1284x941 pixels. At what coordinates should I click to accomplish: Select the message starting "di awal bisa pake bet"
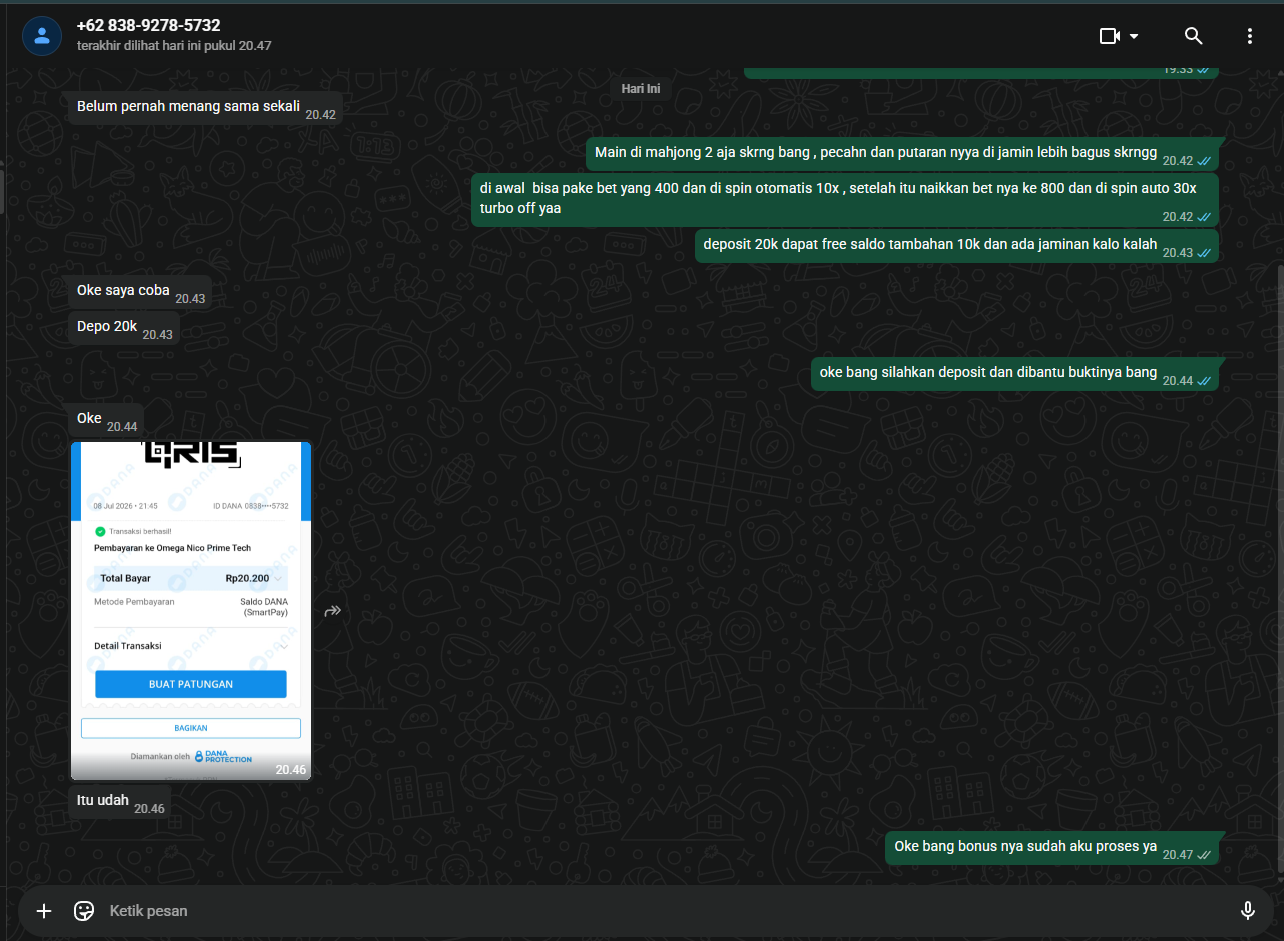(x=845, y=199)
